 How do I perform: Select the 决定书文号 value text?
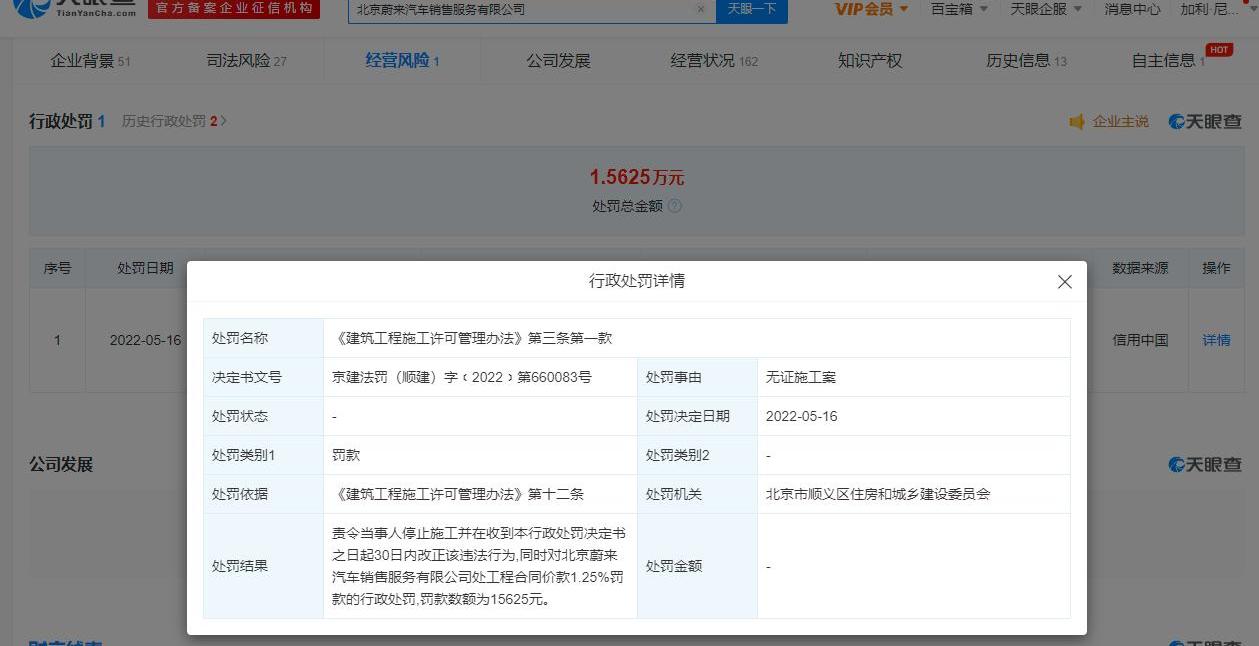click(x=462, y=377)
